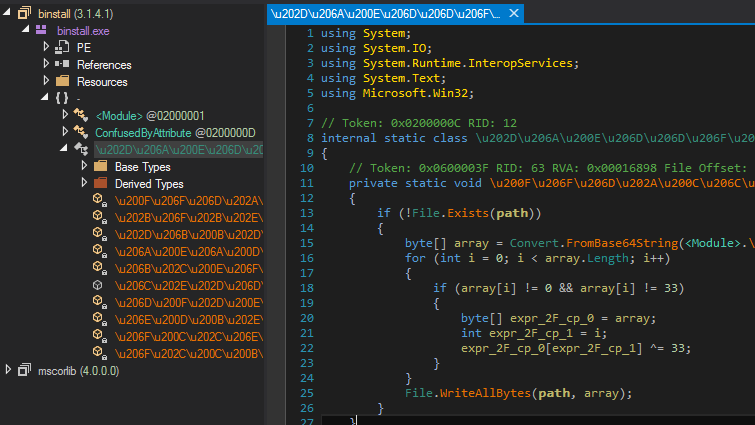Expand the mscorlib (4.0.0.0) node

(x=8, y=369)
